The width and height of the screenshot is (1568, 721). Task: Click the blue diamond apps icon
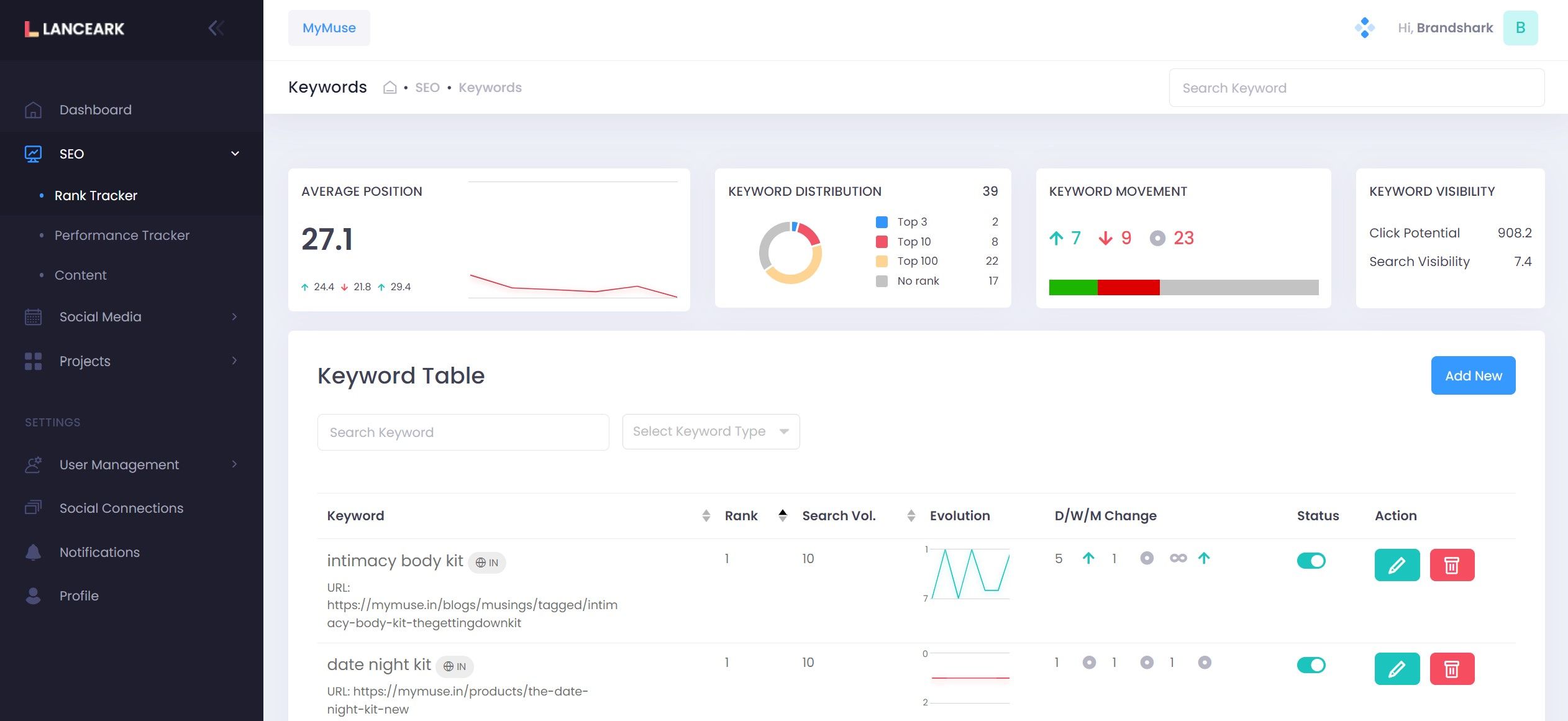[x=1364, y=28]
